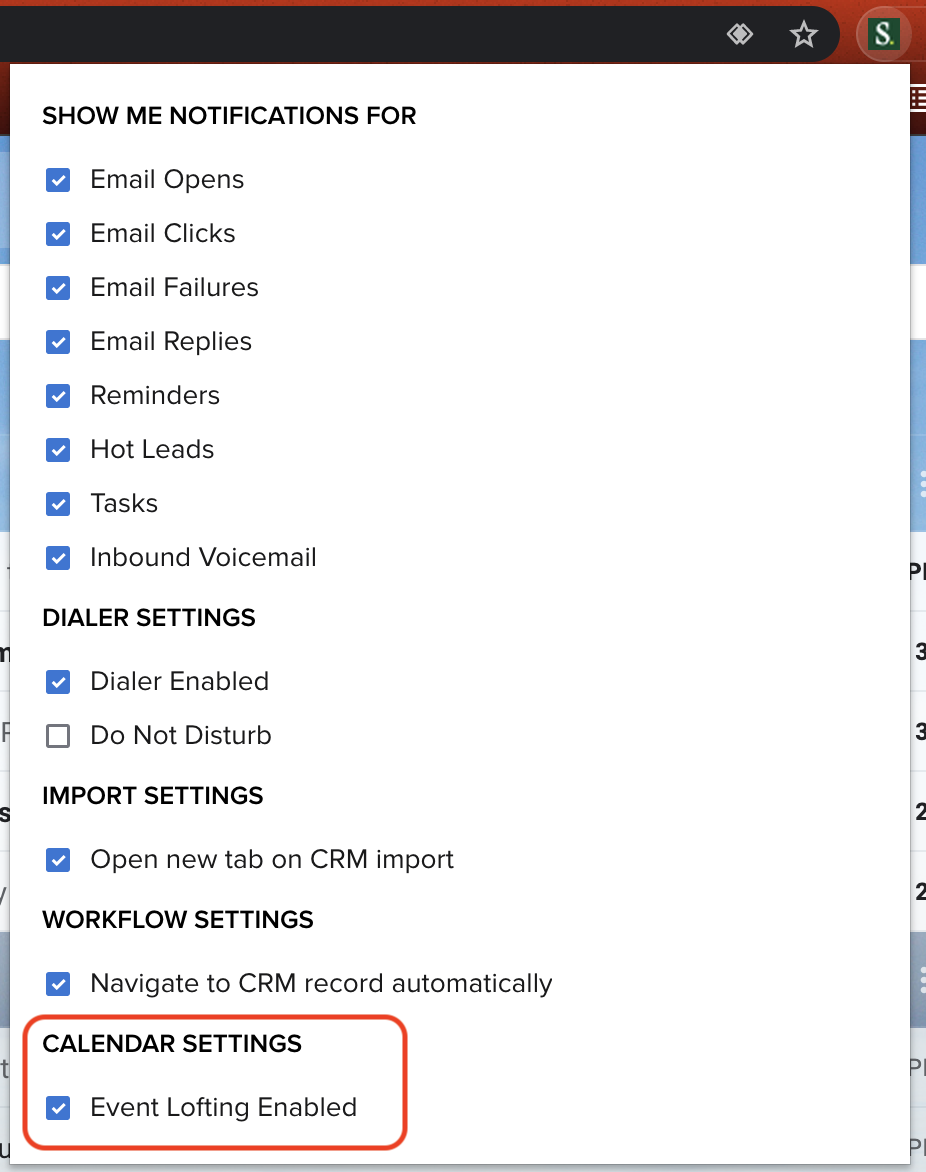Disable opening new tab on CRM import
Image resolution: width=926 pixels, height=1172 pixels.
coord(58,860)
